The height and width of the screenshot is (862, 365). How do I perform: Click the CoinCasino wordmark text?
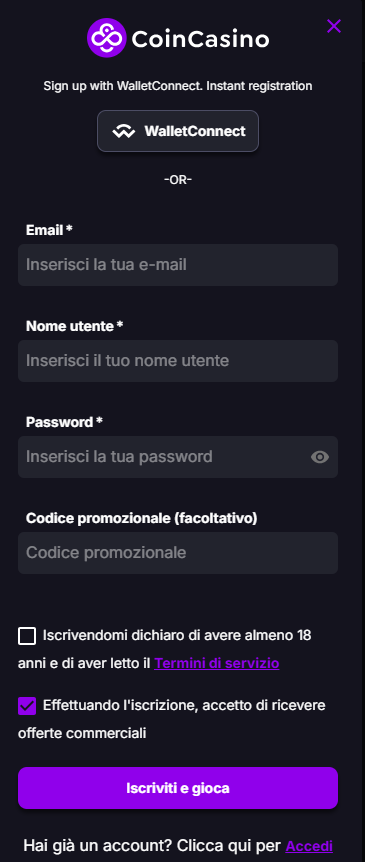(x=200, y=39)
